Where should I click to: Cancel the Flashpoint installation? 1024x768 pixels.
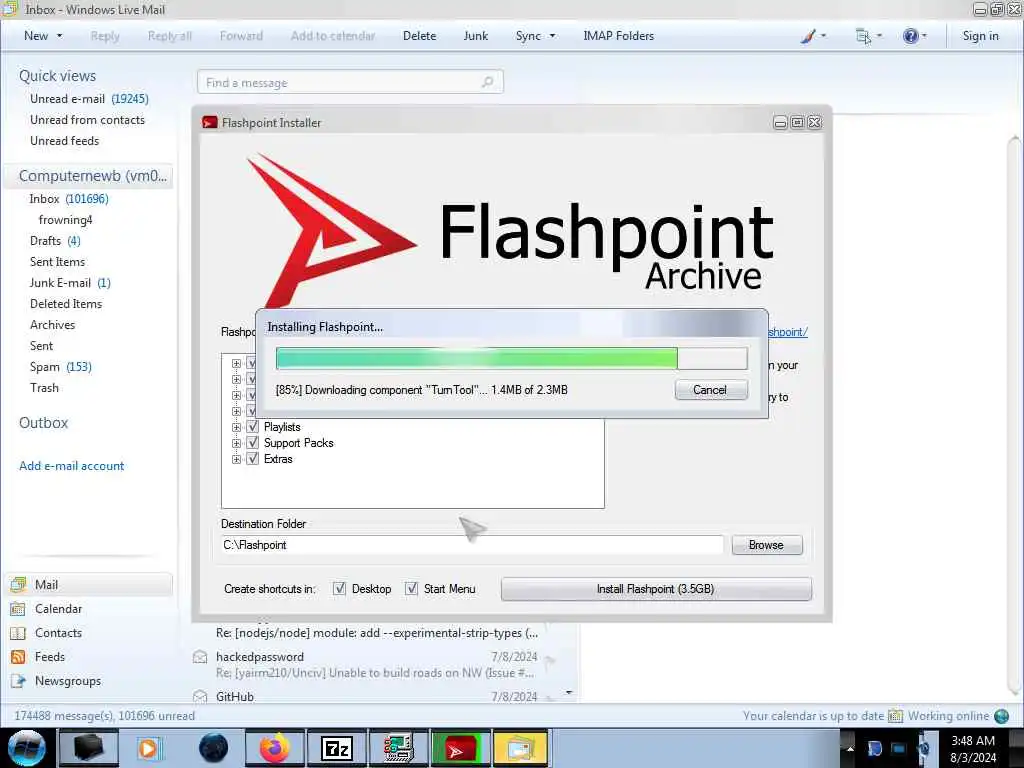click(711, 390)
